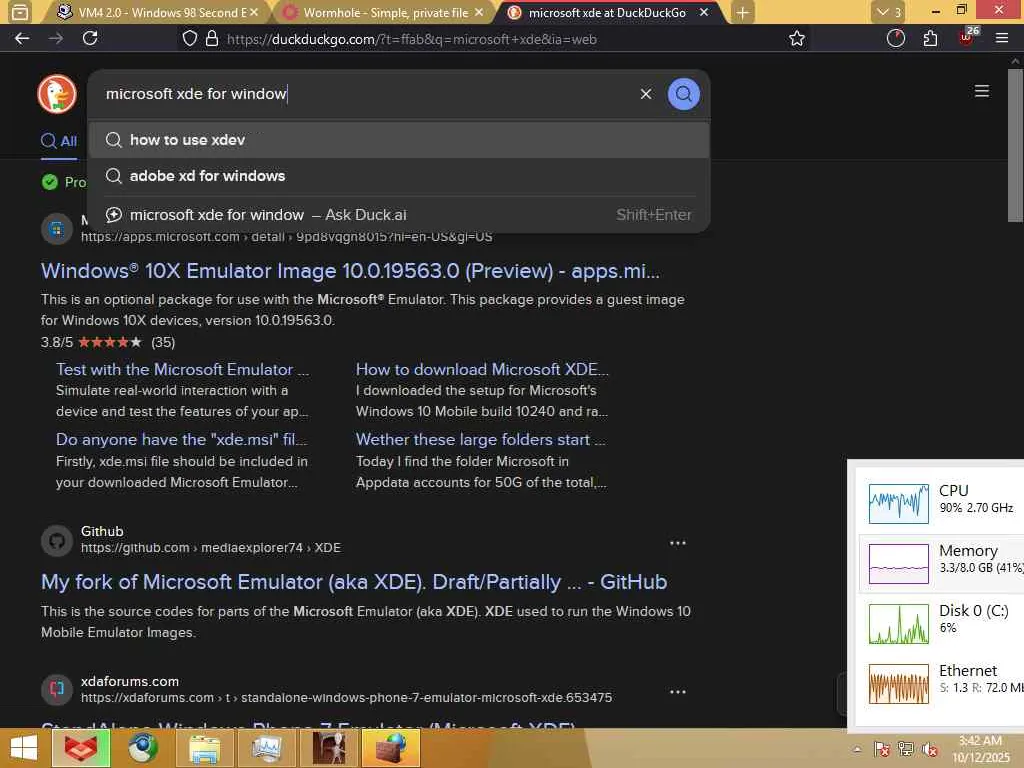Select the CPU performance graph
This screenshot has width=1024, height=768.
click(899, 504)
